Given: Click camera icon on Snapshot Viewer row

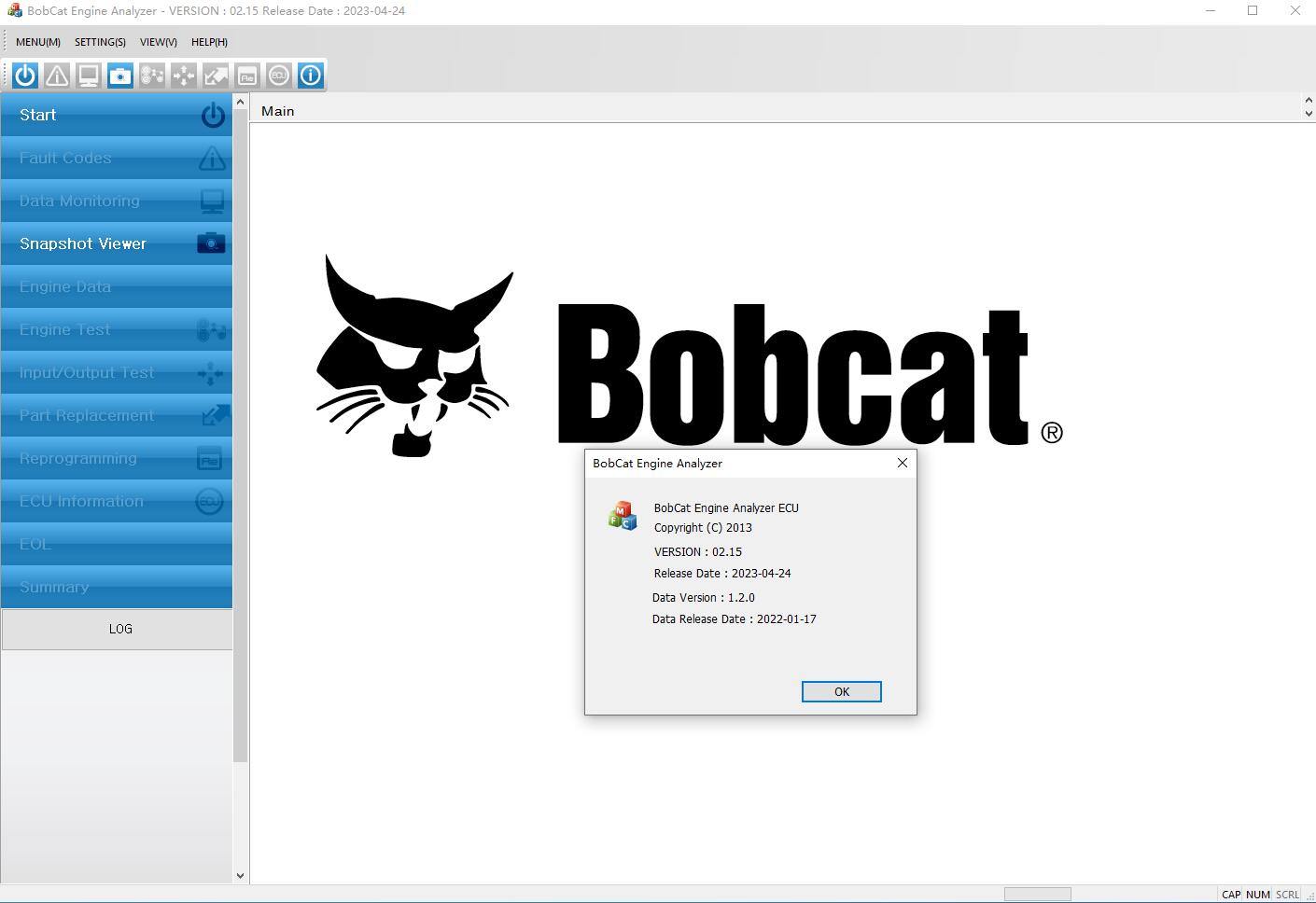Looking at the screenshot, I should 211,243.
